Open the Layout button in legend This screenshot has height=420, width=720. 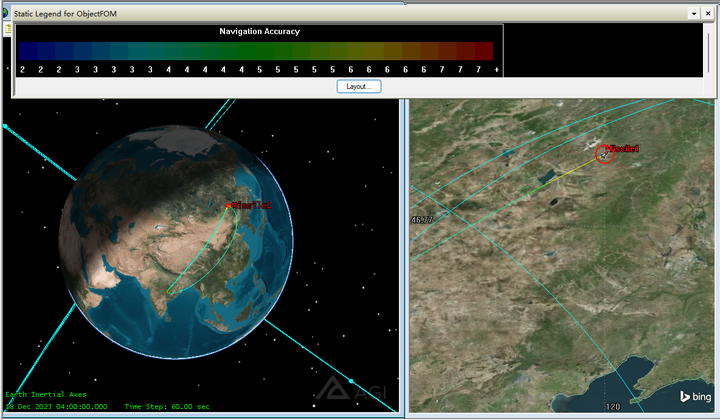pyautogui.click(x=359, y=86)
